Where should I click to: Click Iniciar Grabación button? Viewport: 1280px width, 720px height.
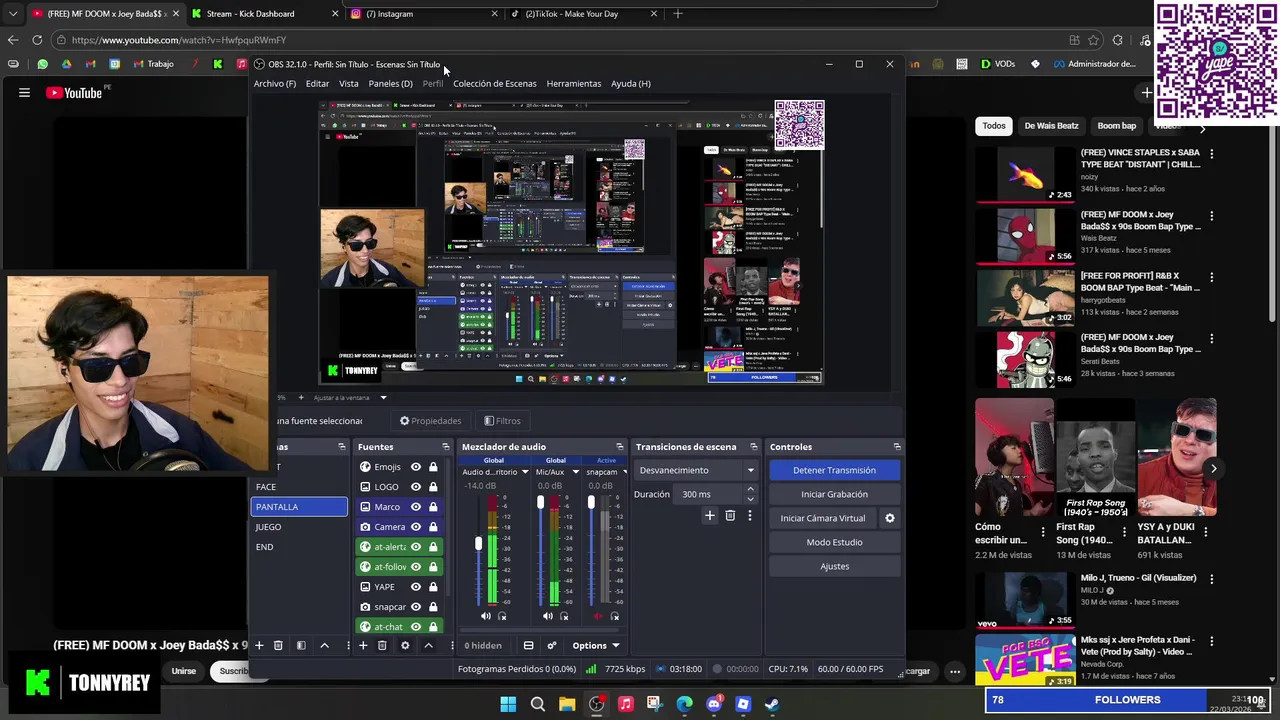[x=834, y=494]
